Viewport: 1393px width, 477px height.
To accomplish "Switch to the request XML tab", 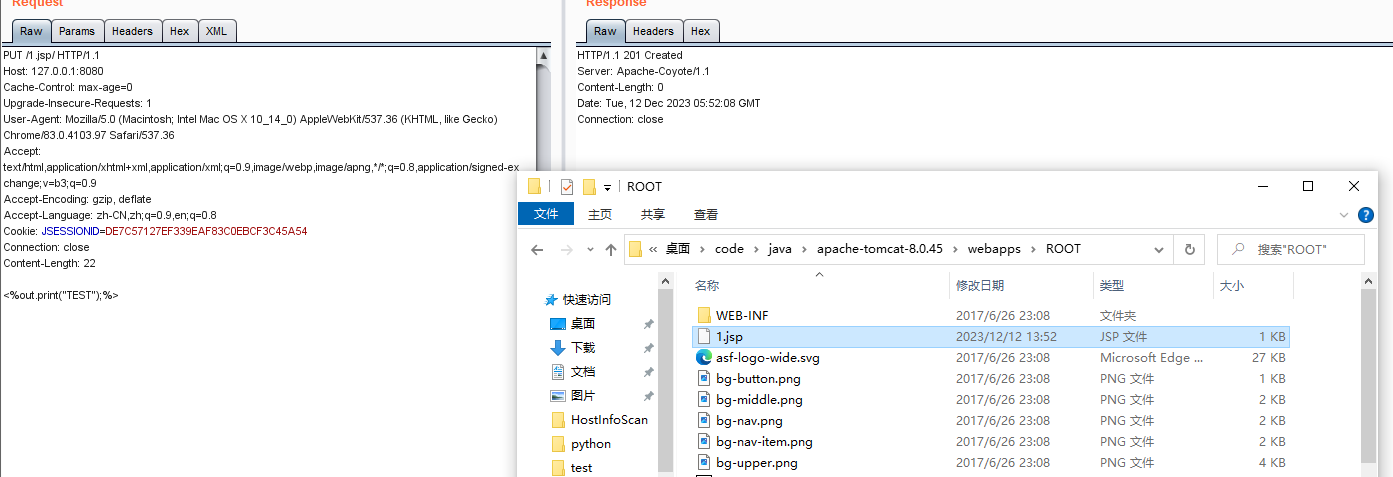I will coord(216,31).
